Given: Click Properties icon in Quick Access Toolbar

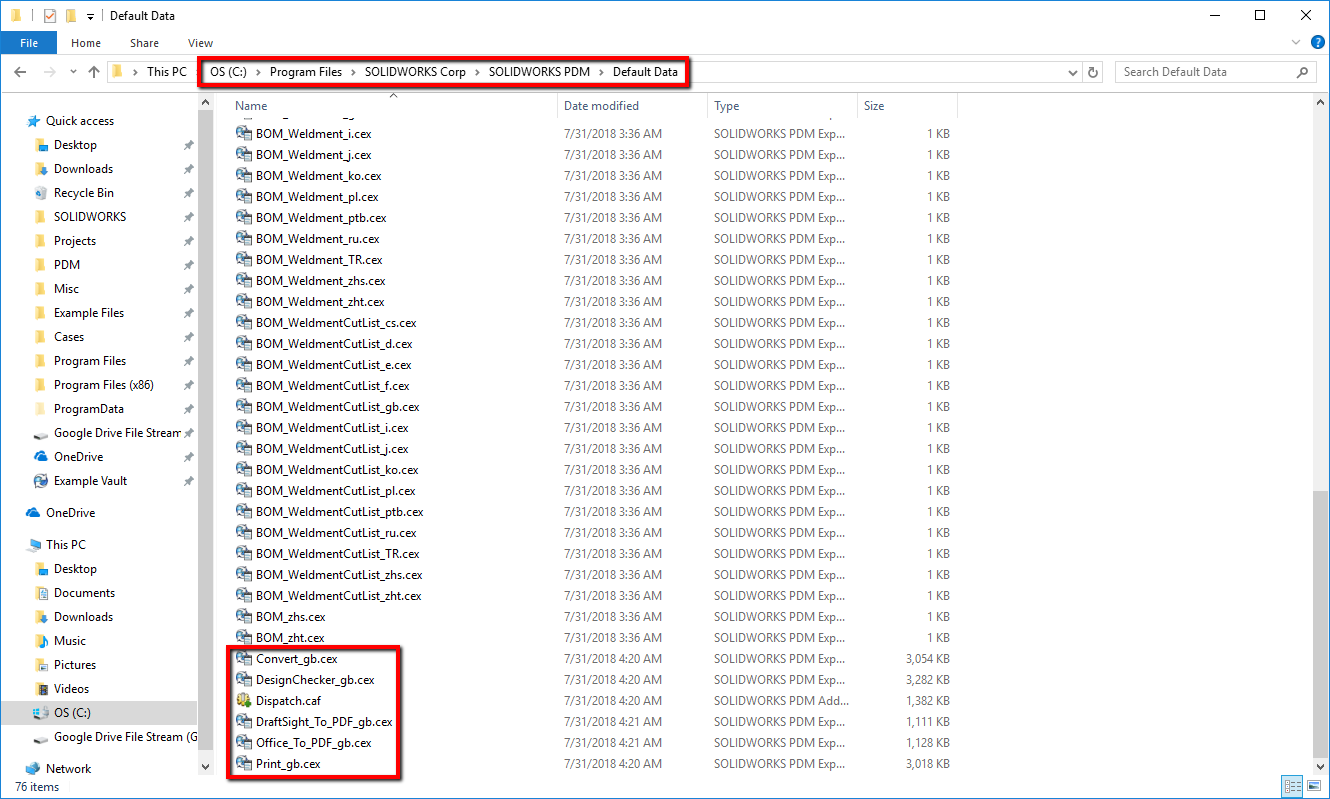Looking at the screenshot, I should 51,16.
